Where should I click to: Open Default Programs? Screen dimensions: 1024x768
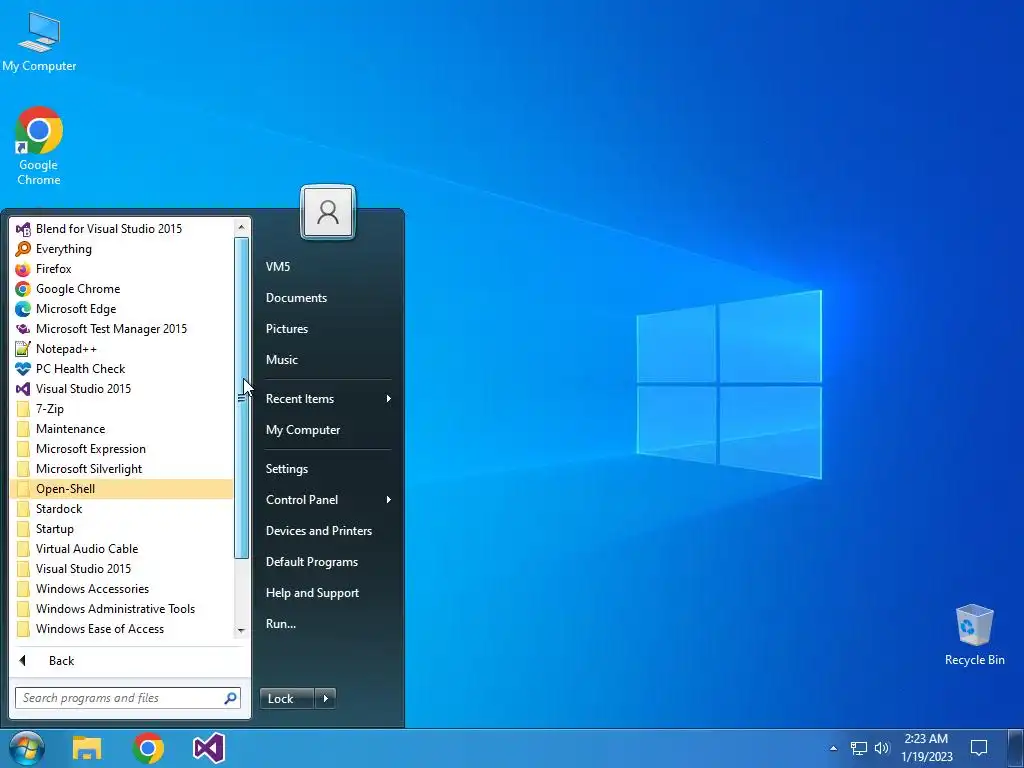pyautogui.click(x=328, y=562)
